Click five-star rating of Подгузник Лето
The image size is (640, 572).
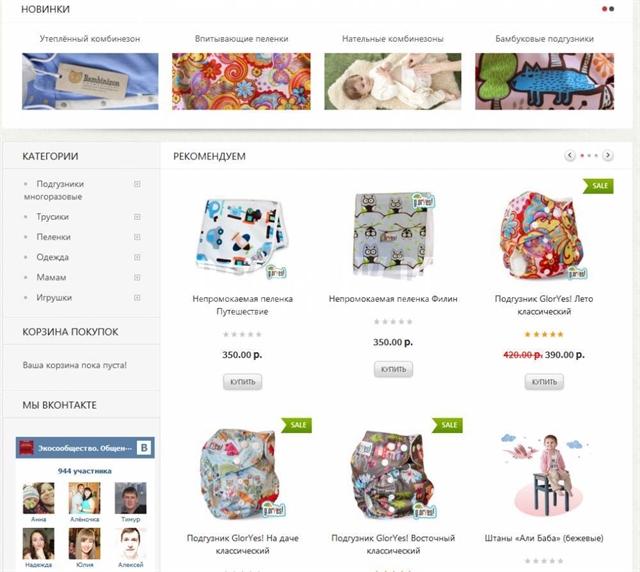coord(544,334)
